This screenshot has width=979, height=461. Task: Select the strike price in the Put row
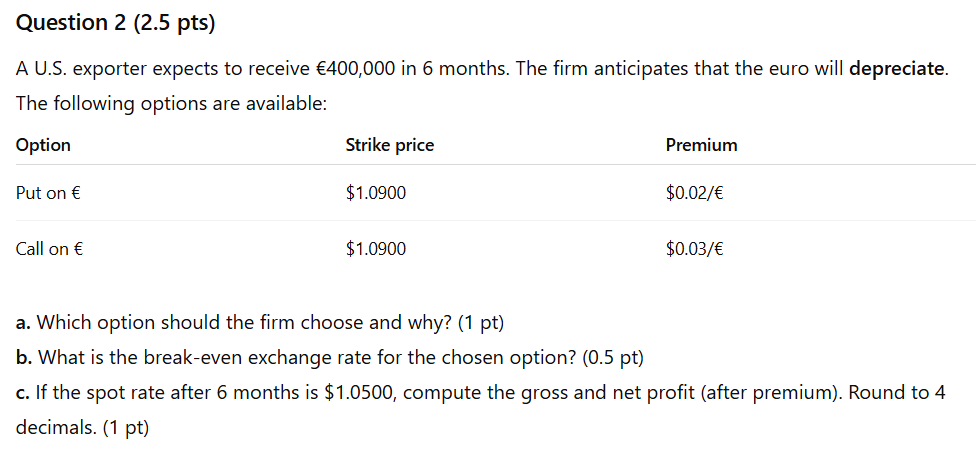pos(376,192)
